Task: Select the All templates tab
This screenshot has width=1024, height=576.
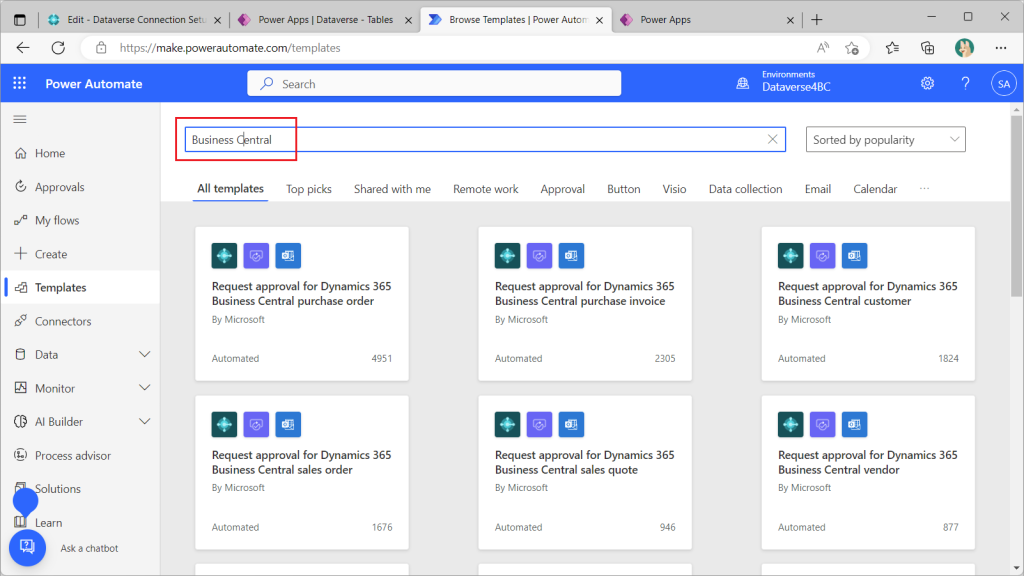Action: pos(231,189)
